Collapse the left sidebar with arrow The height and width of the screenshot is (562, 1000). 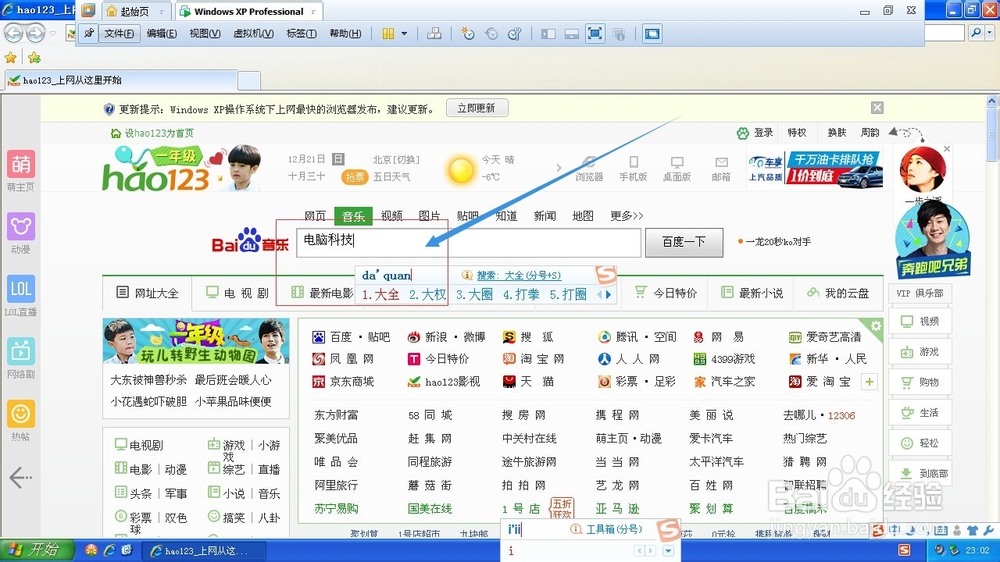(20, 477)
